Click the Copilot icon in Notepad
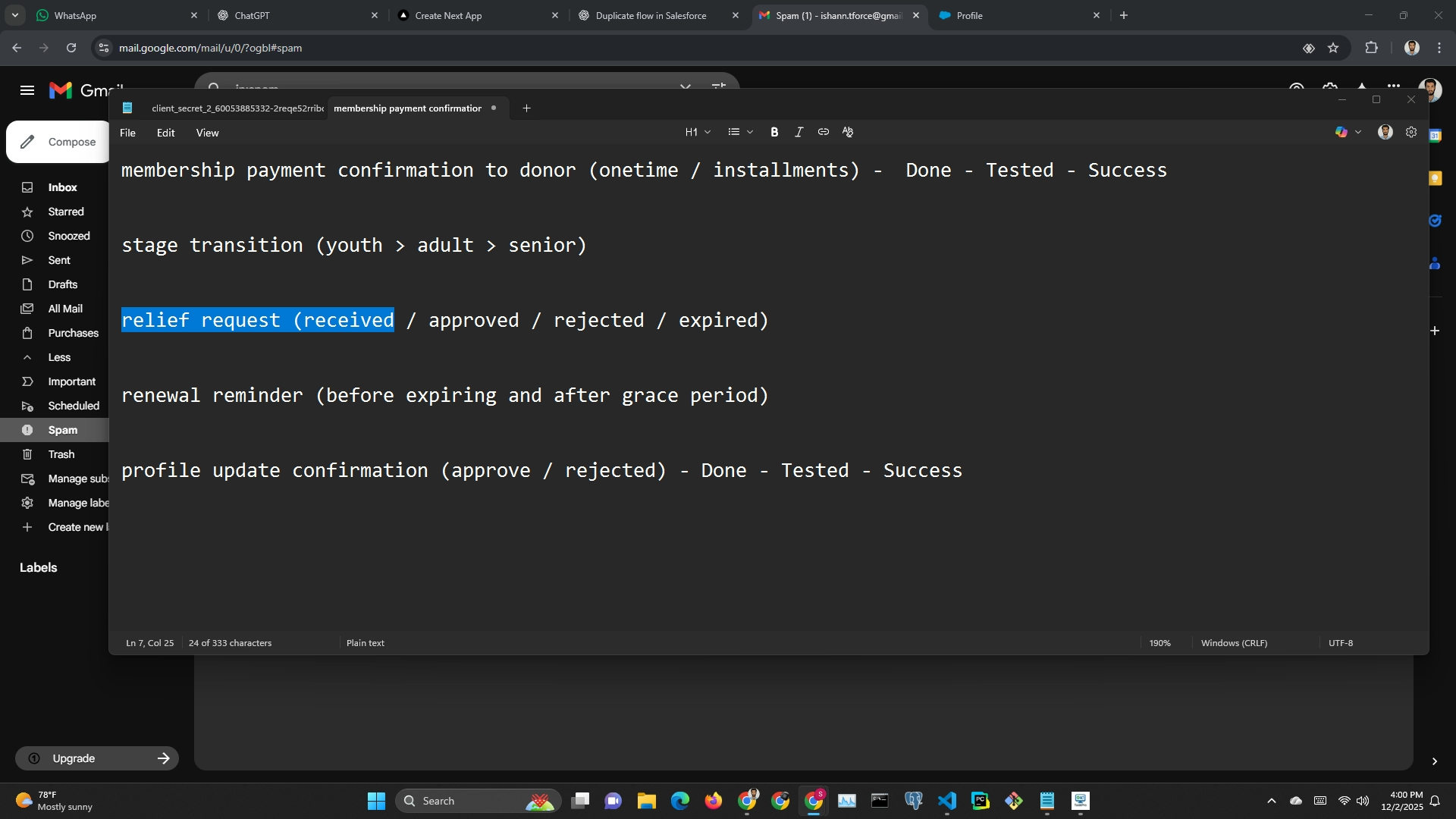 point(1341,132)
